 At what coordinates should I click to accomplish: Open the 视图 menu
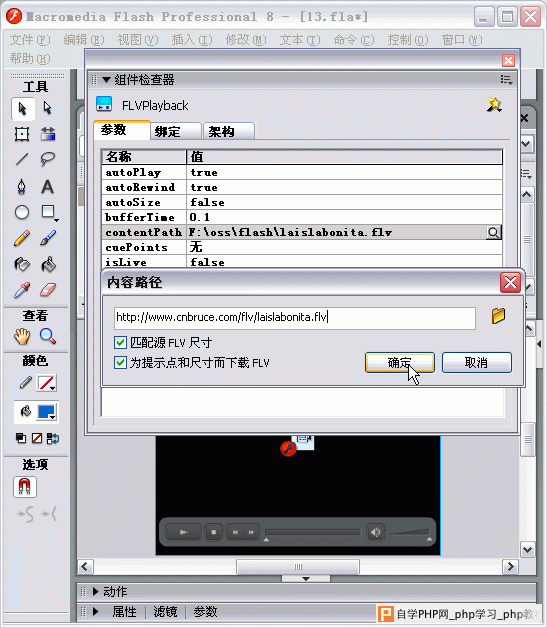[138, 40]
